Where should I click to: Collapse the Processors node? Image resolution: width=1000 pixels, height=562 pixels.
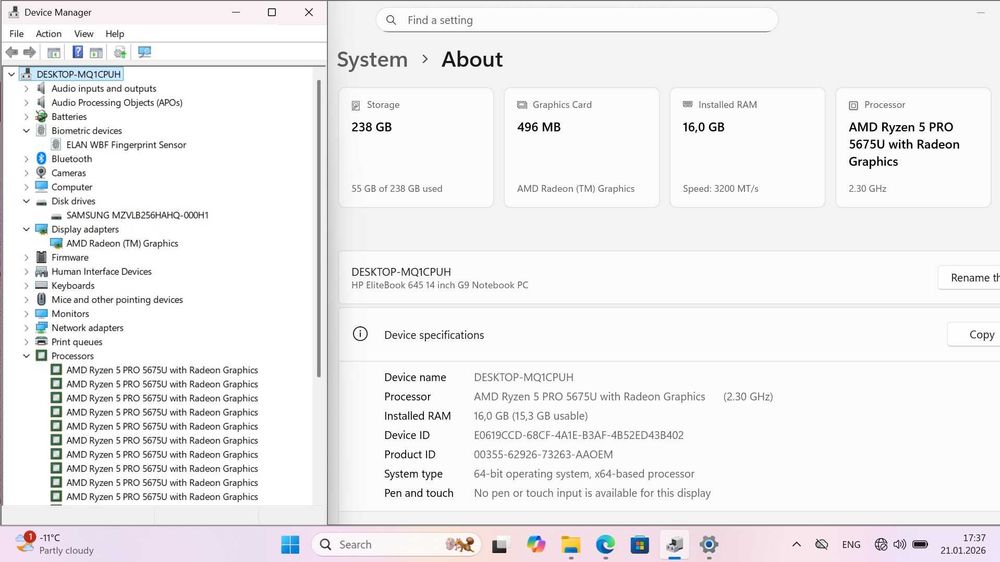tap(26, 355)
